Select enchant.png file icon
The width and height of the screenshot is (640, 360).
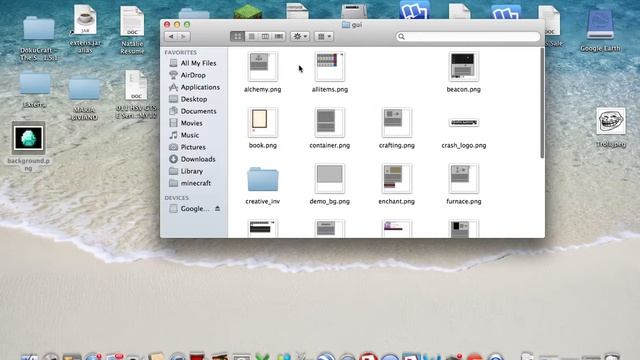[396, 178]
